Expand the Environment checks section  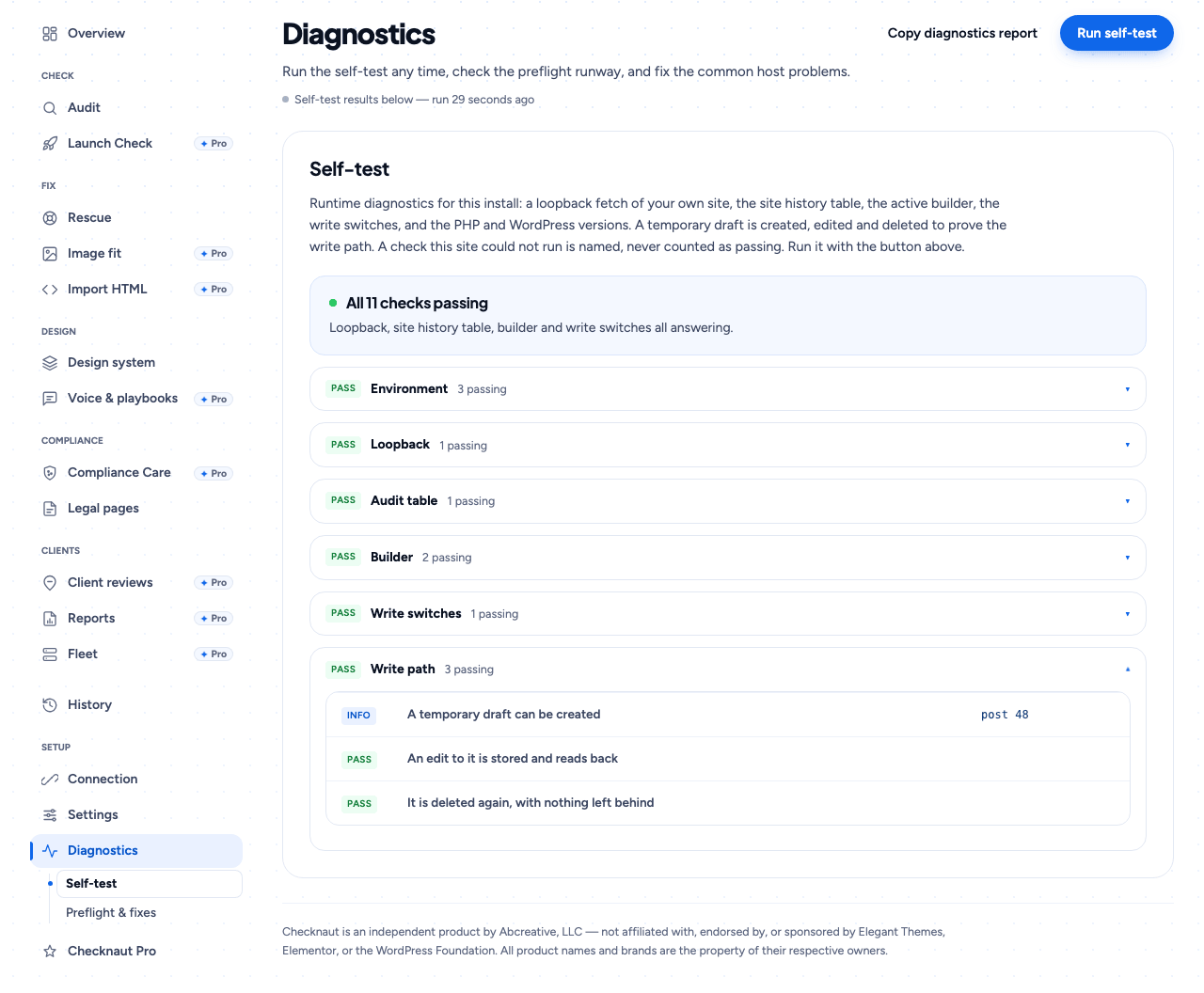click(728, 389)
